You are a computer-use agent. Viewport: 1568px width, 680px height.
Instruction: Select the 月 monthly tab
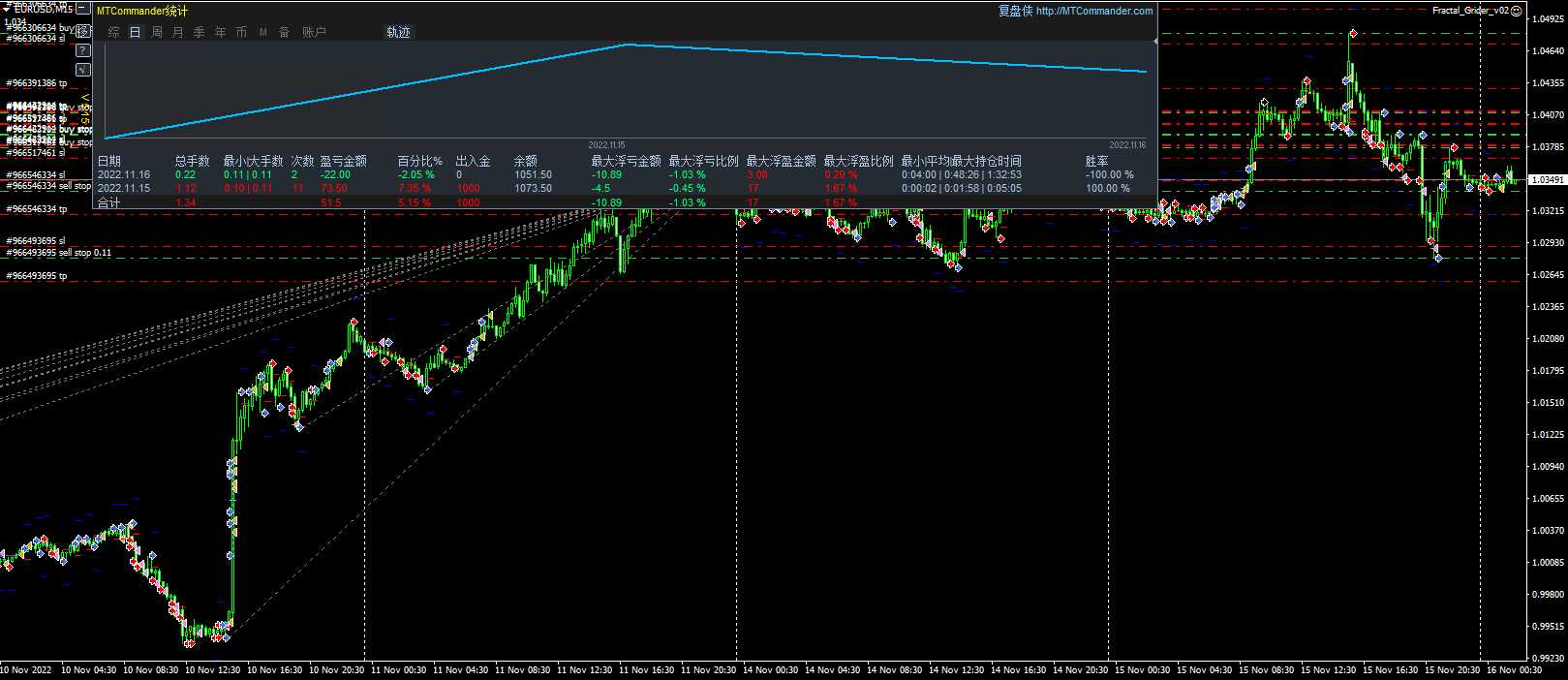[x=178, y=32]
